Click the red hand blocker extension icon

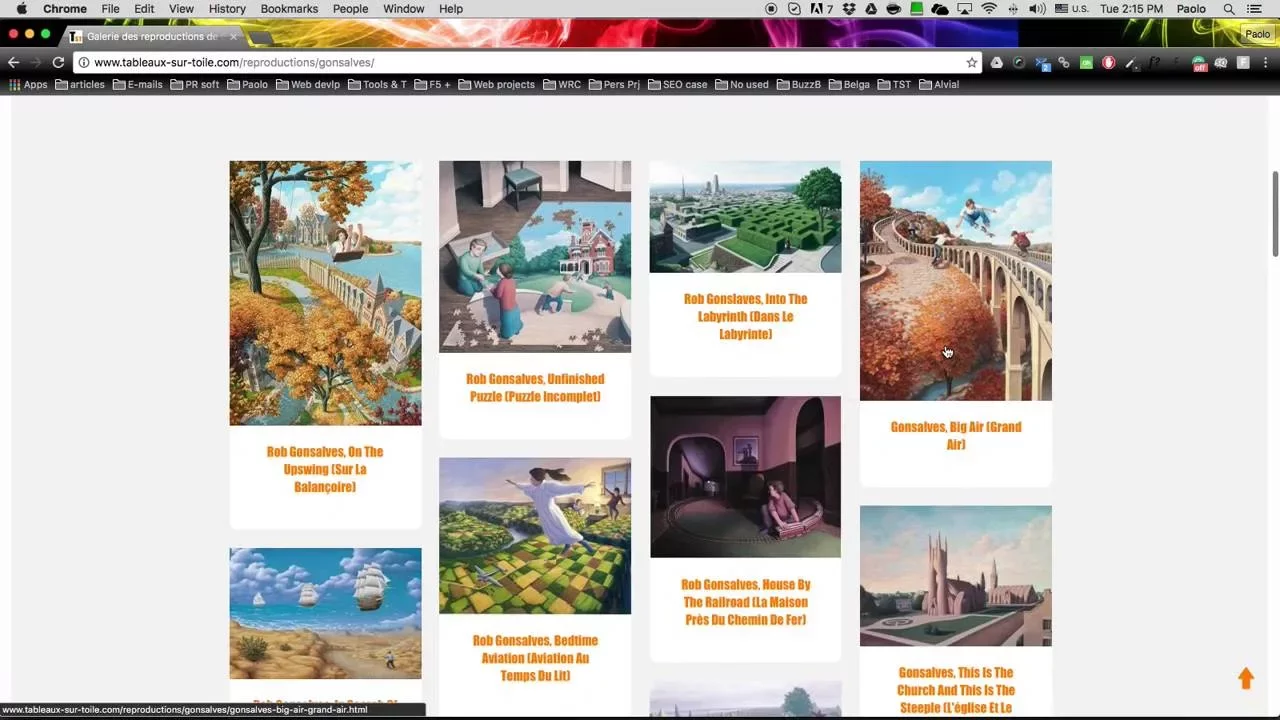pos(1108,62)
